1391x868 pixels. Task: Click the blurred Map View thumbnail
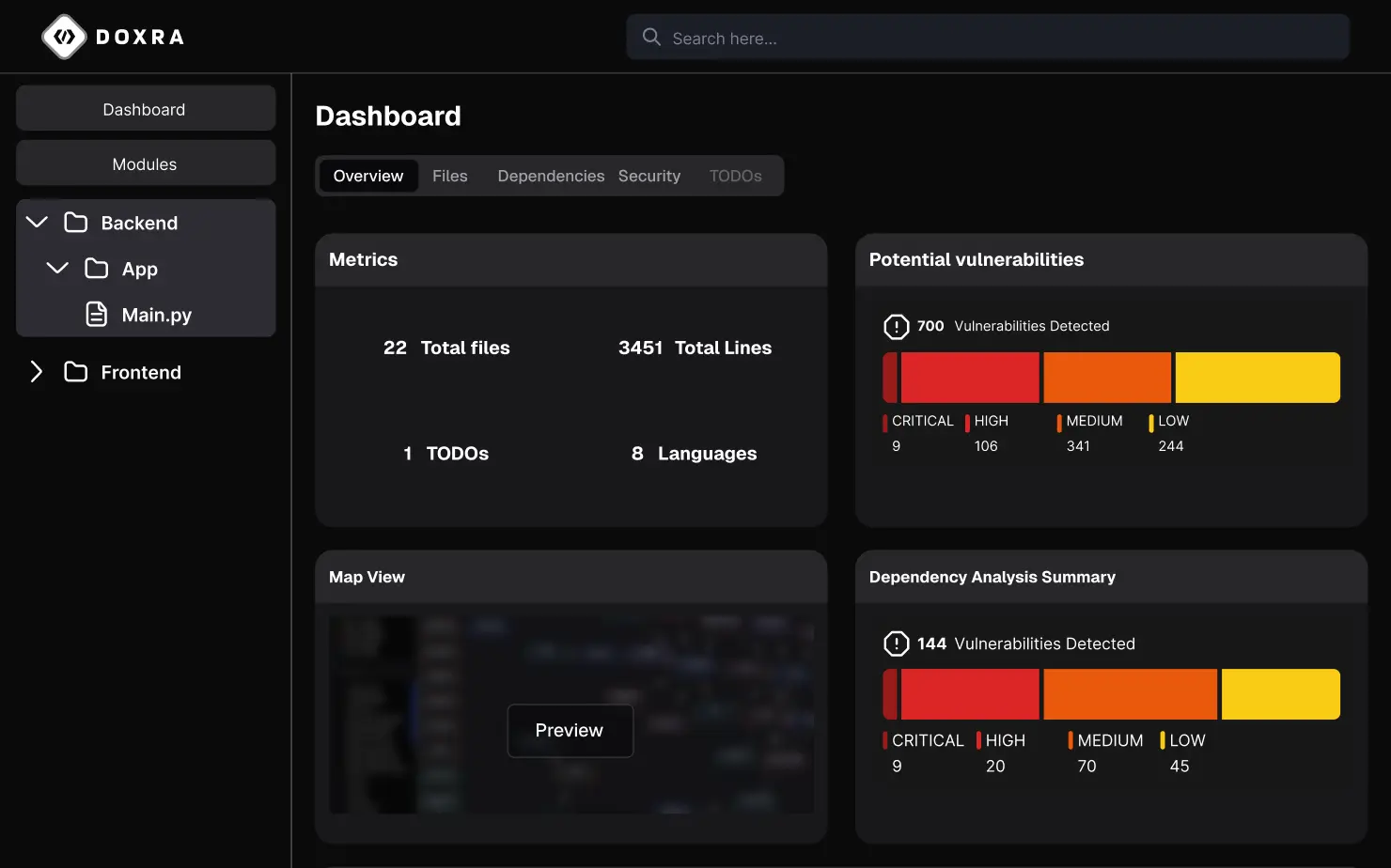(571, 715)
